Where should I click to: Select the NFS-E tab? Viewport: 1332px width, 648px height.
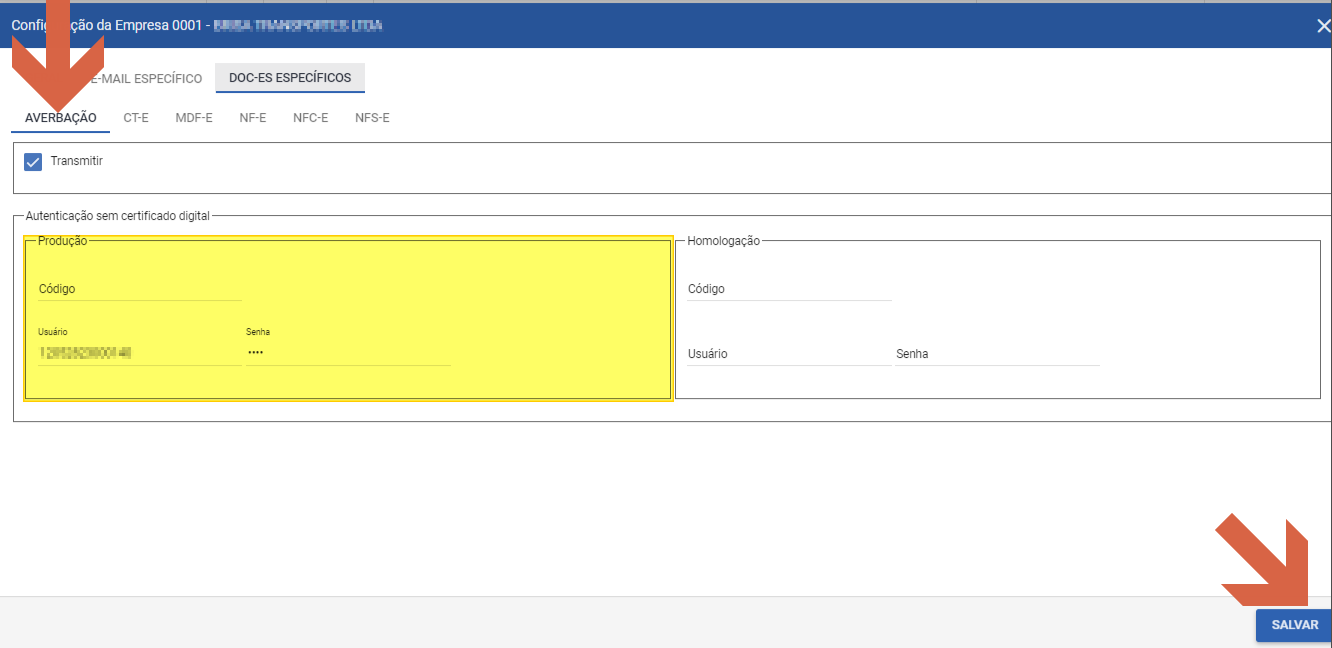click(372, 118)
